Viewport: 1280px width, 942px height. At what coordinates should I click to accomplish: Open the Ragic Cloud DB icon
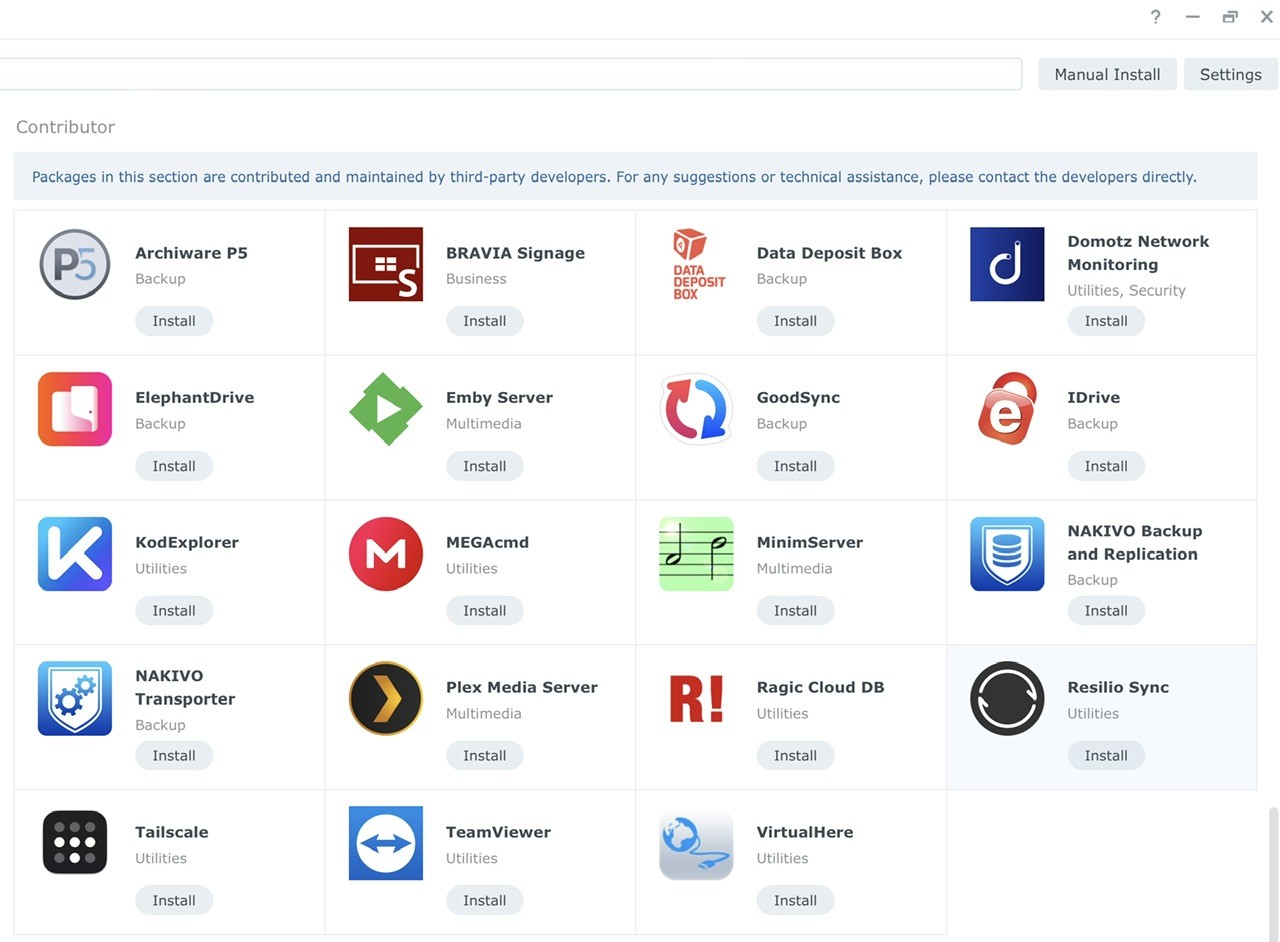[x=697, y=699]
